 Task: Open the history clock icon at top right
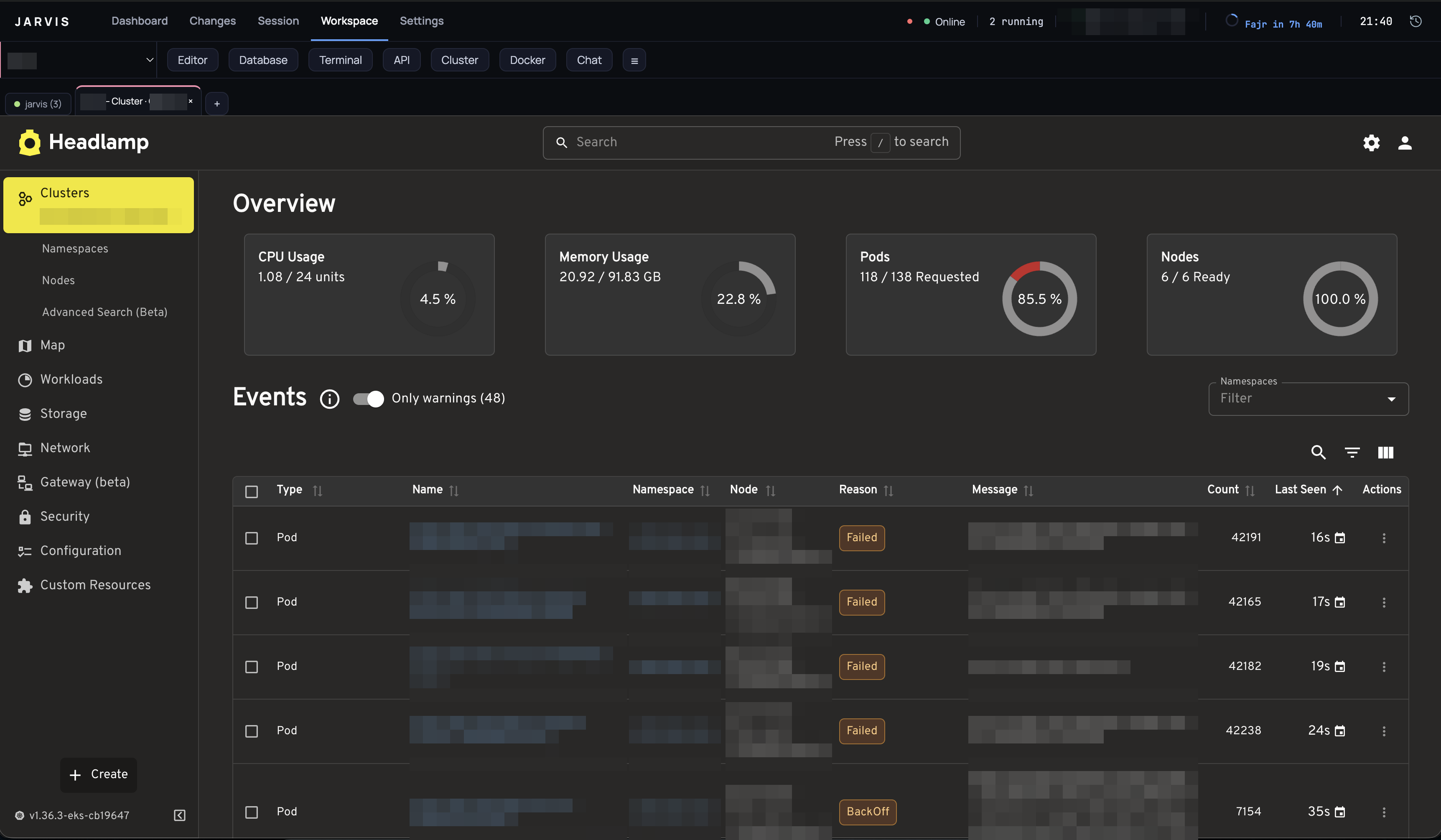[x=1416, y=21]
